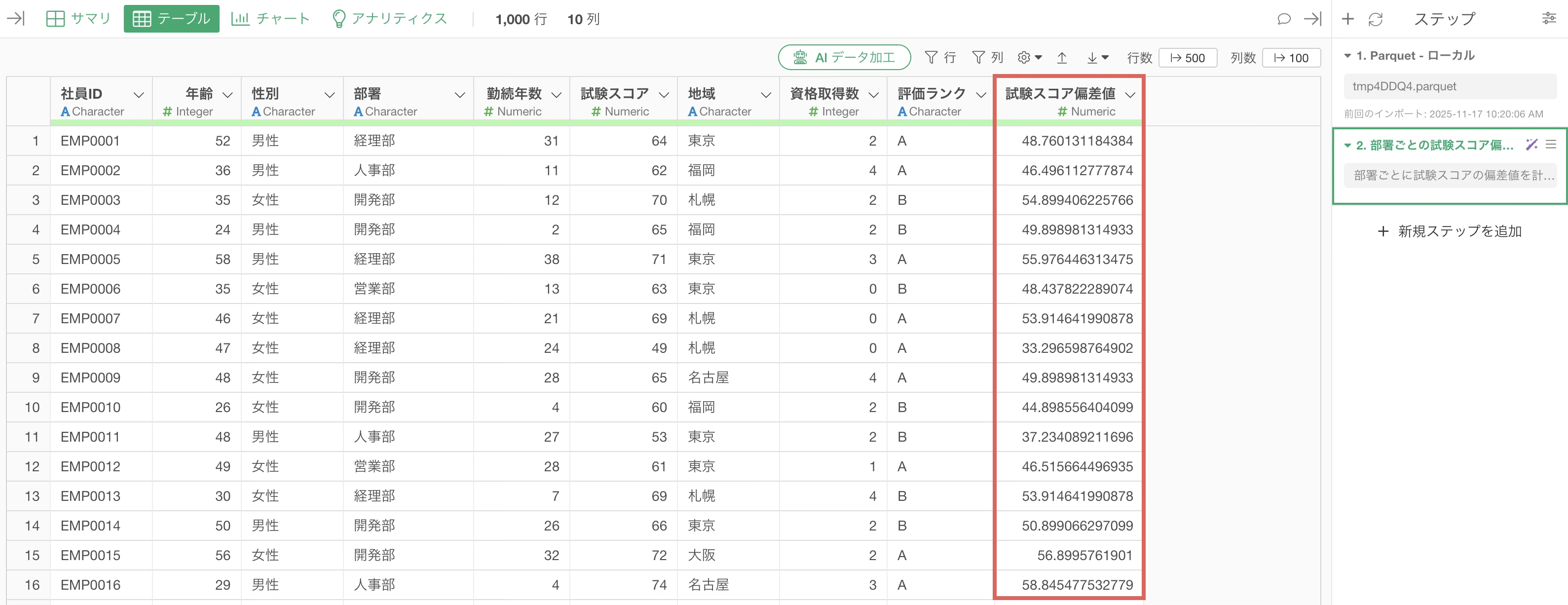
Task: Collapse the left panel arrow icon
Action: pyautogui.click(x=15, y=19)
